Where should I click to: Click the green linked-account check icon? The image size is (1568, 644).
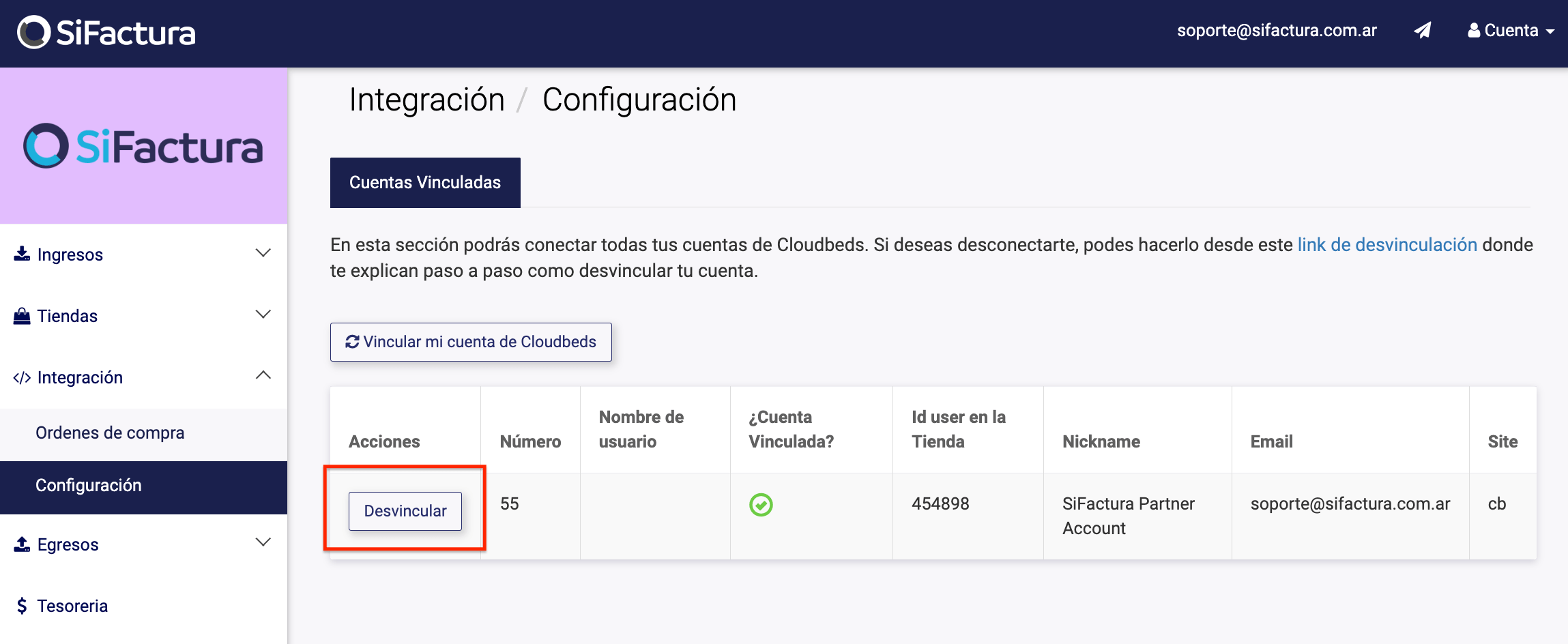[x=761, y=505]
